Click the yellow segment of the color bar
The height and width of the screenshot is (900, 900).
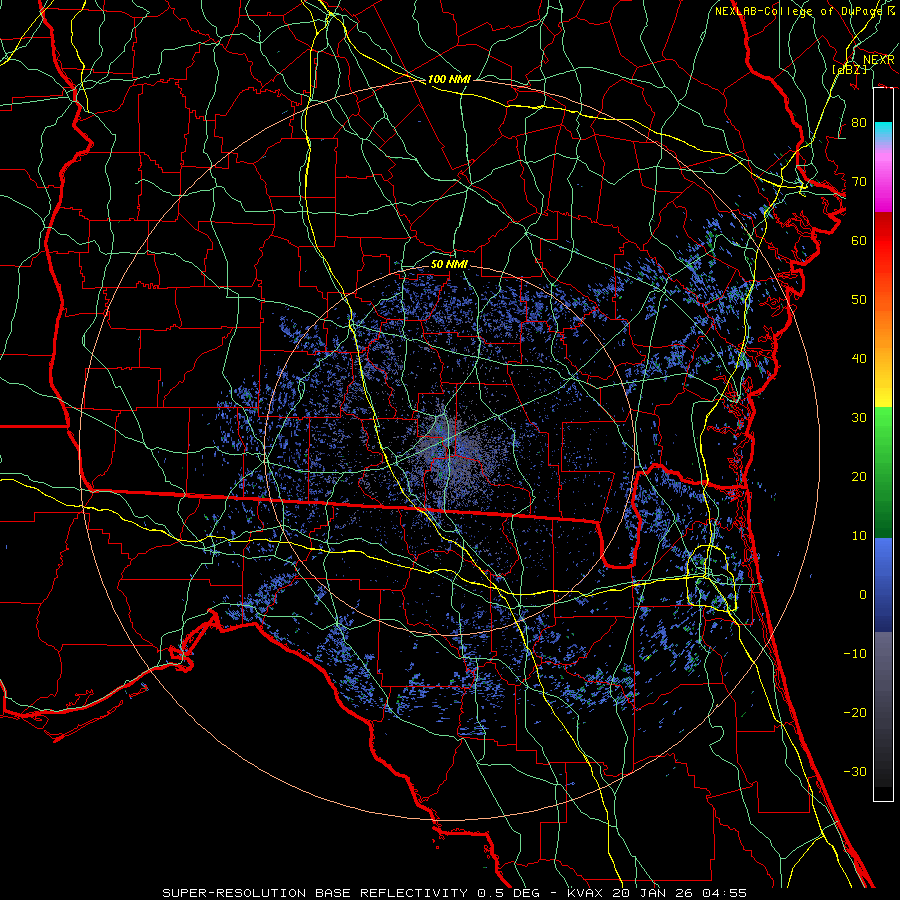pos(883,396)
